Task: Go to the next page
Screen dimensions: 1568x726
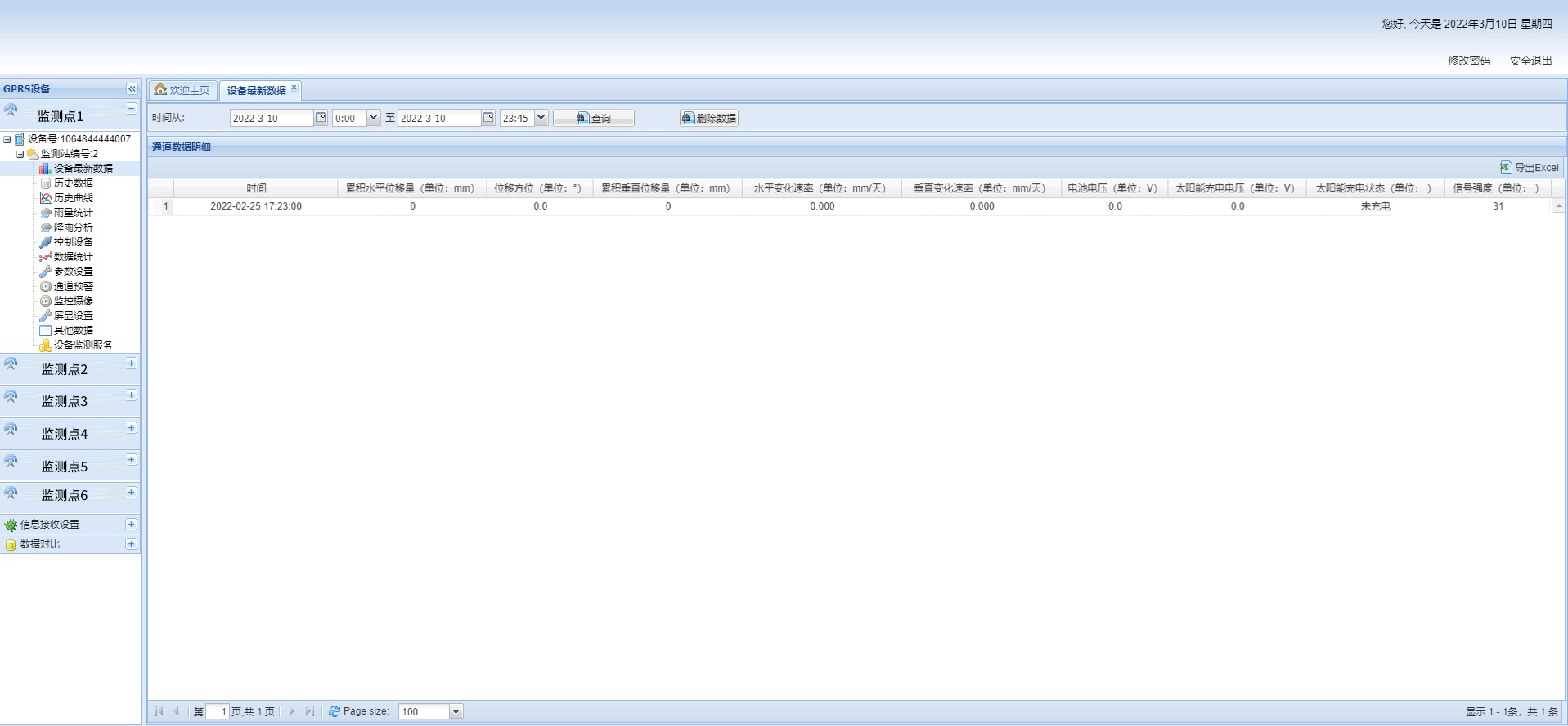Action: [x=291, y=712]
